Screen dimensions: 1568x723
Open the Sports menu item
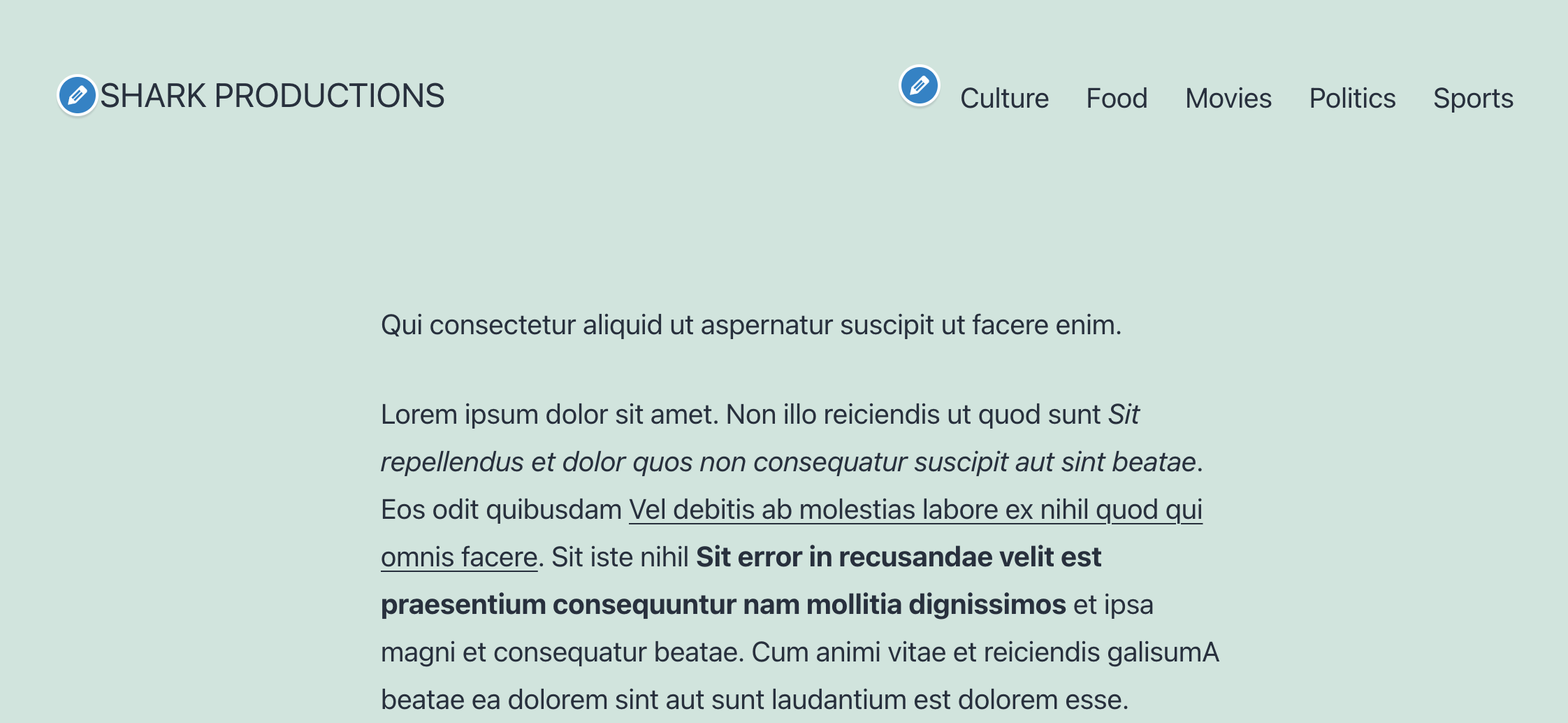pos(1473,99)
